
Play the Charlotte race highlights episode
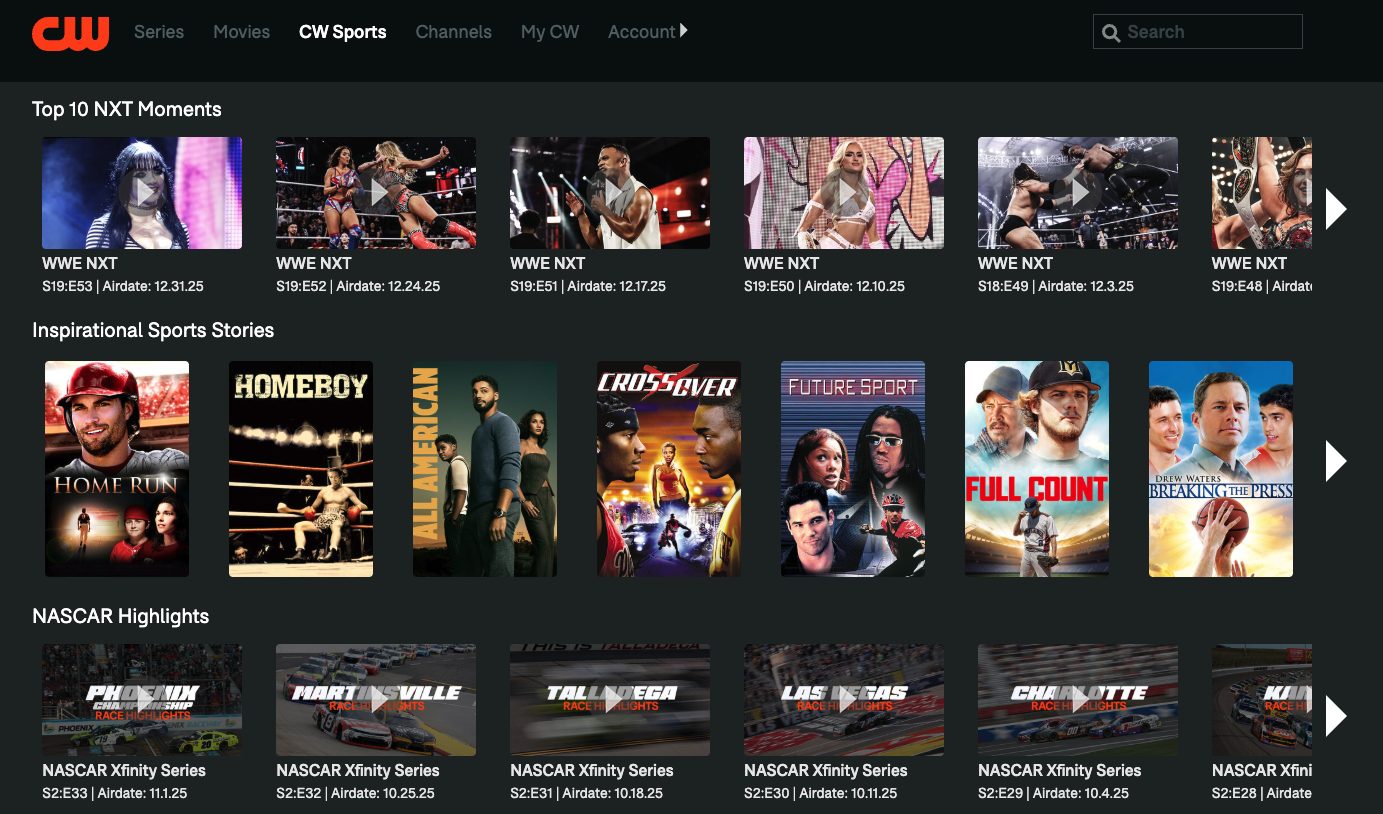pyautogui.click(x=1077, y=700)
